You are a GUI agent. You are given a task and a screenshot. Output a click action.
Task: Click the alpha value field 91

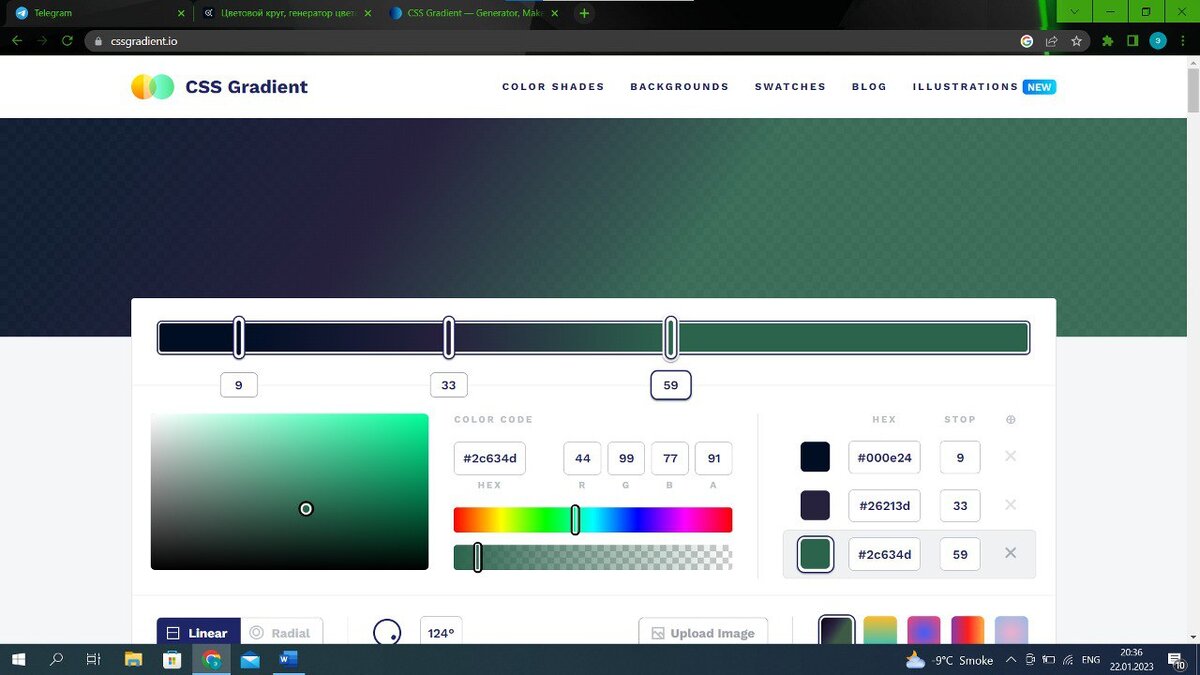tap(714, 458)
